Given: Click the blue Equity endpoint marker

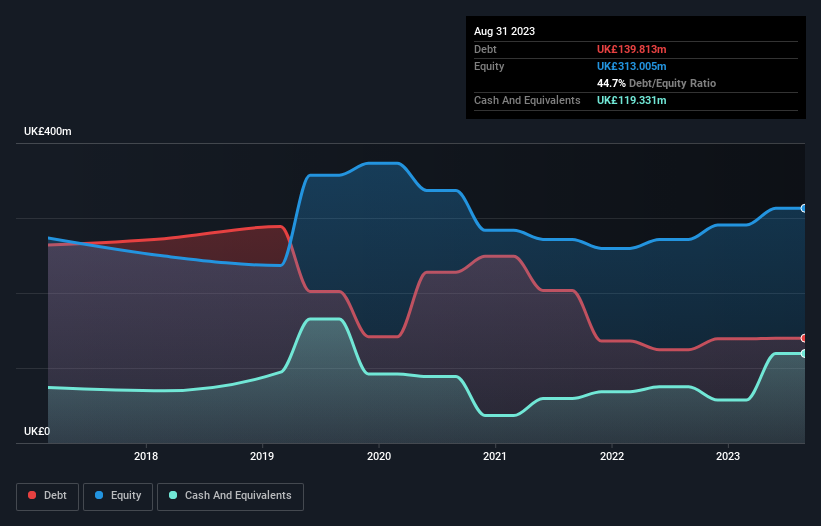Looking at the screenshot, I should [804, 208].
